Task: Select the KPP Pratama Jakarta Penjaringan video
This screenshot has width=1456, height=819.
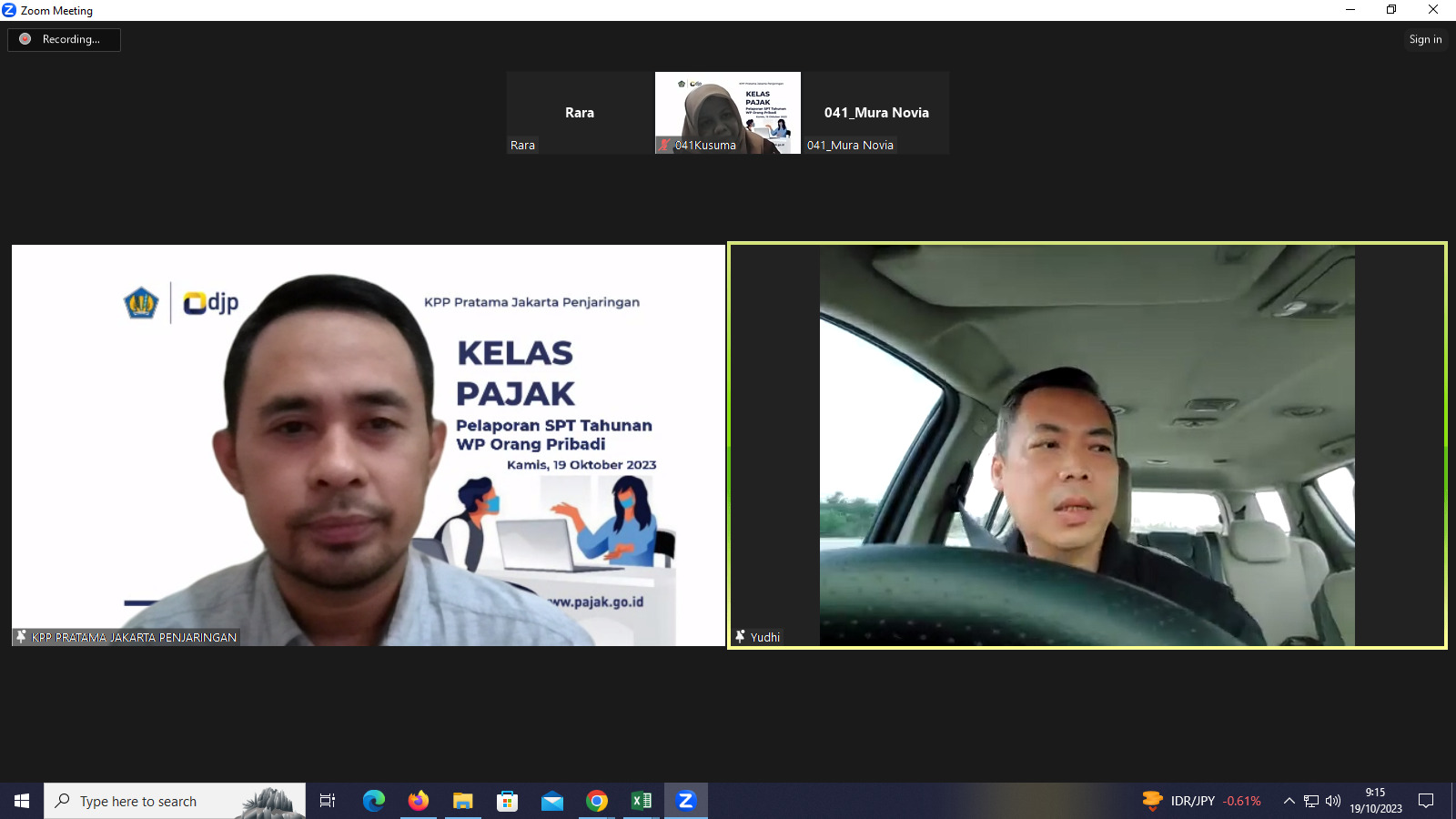Action: [x=369, y=445]
